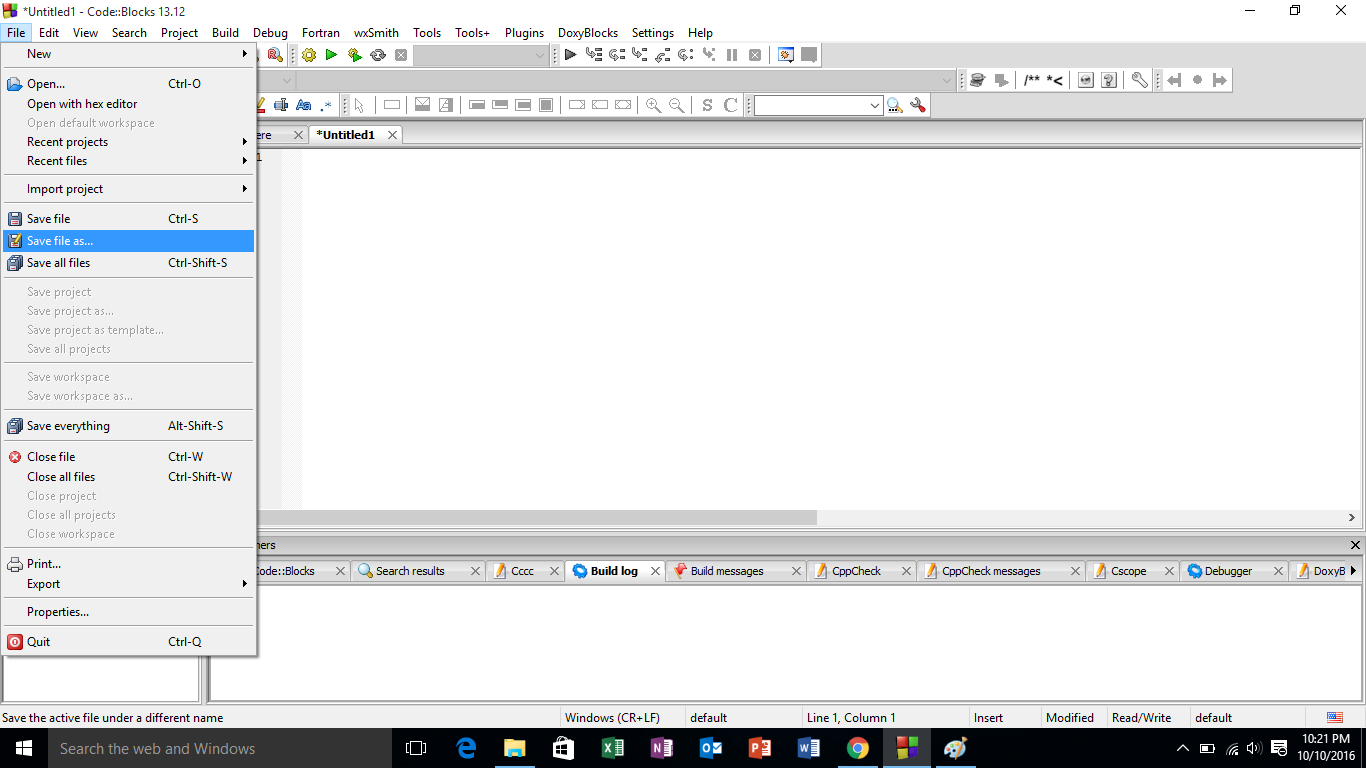Click the zoom in magnifier icon
This screenshot has width=1366, height=768.
[x=653, y=105]
